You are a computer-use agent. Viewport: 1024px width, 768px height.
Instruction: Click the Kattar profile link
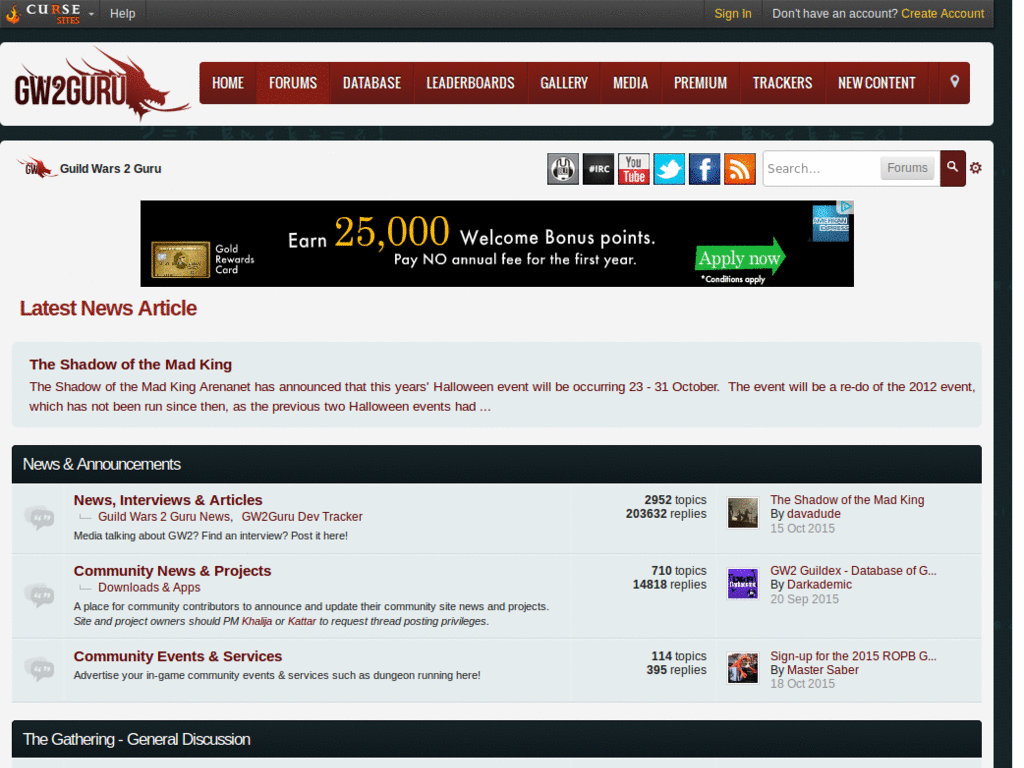302,621
